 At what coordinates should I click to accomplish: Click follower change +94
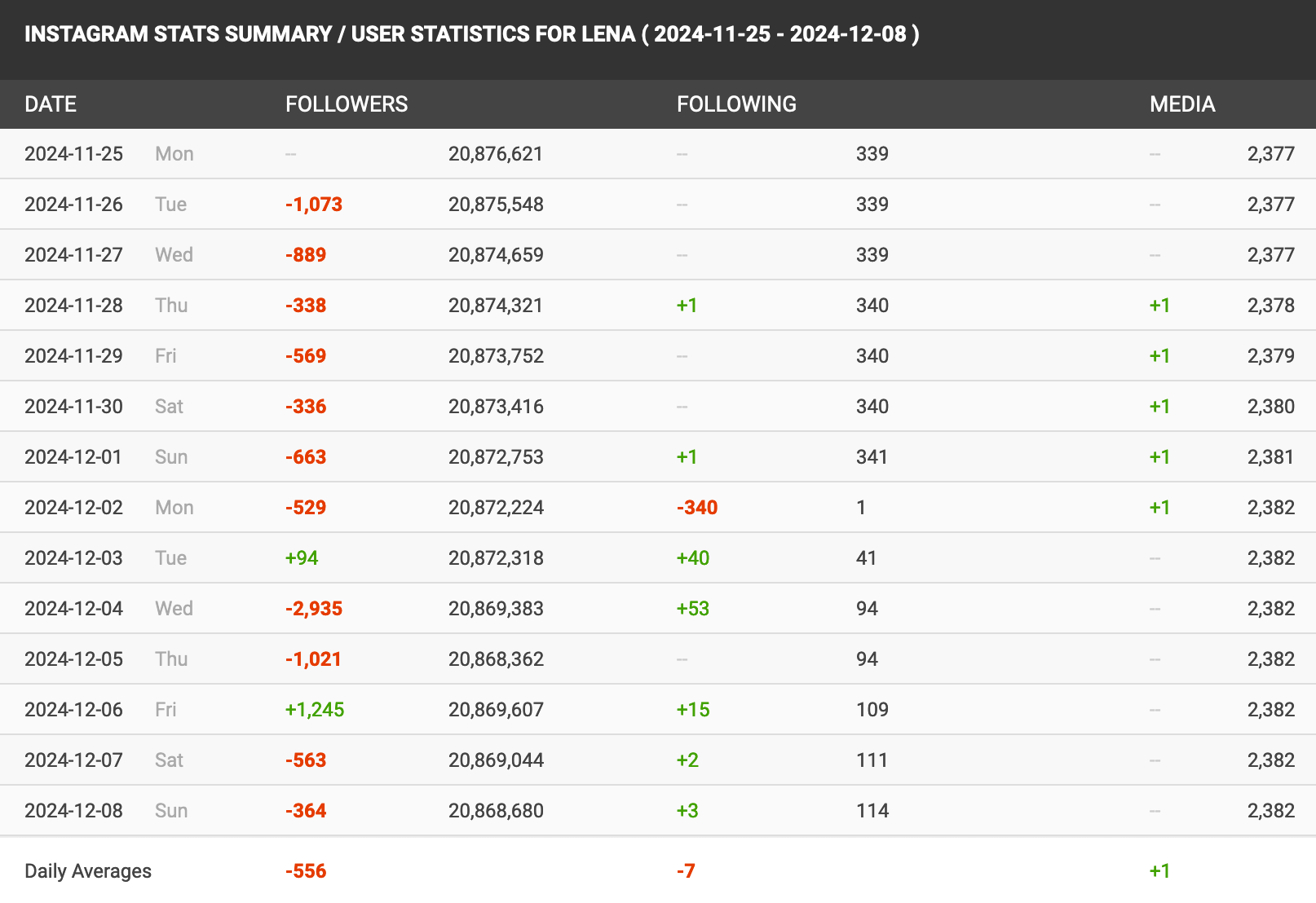(x=302, y=558)
